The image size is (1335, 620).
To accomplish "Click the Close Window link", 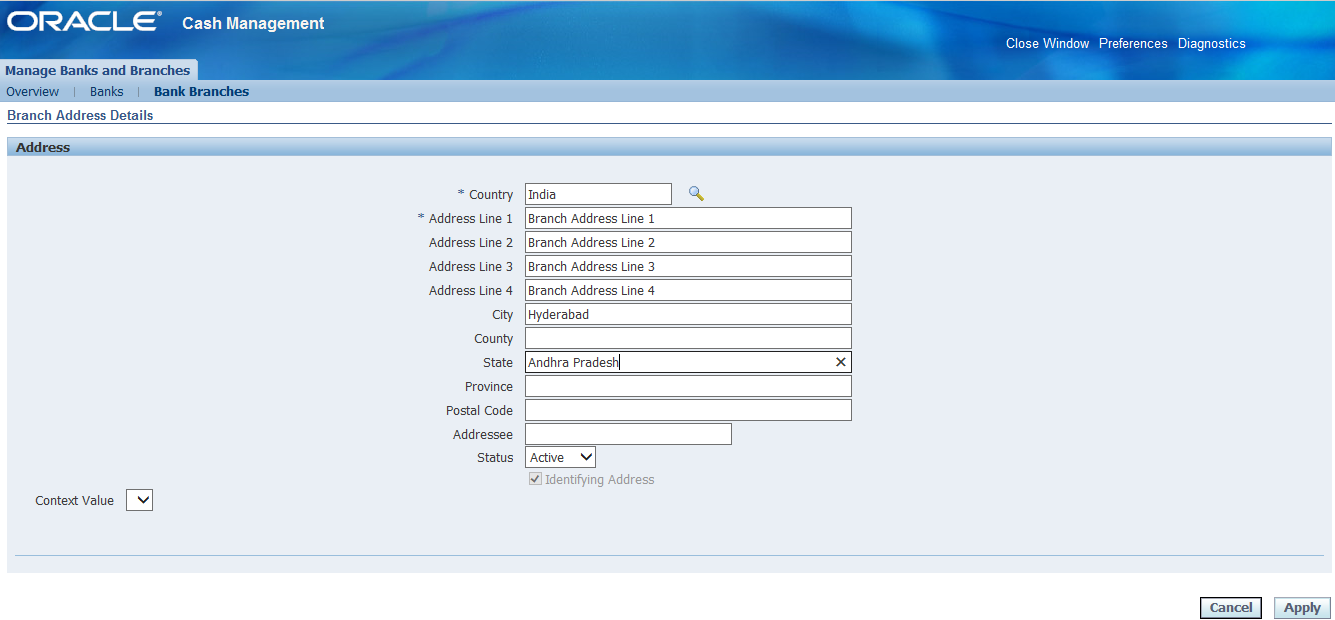I will (1047, 44).
